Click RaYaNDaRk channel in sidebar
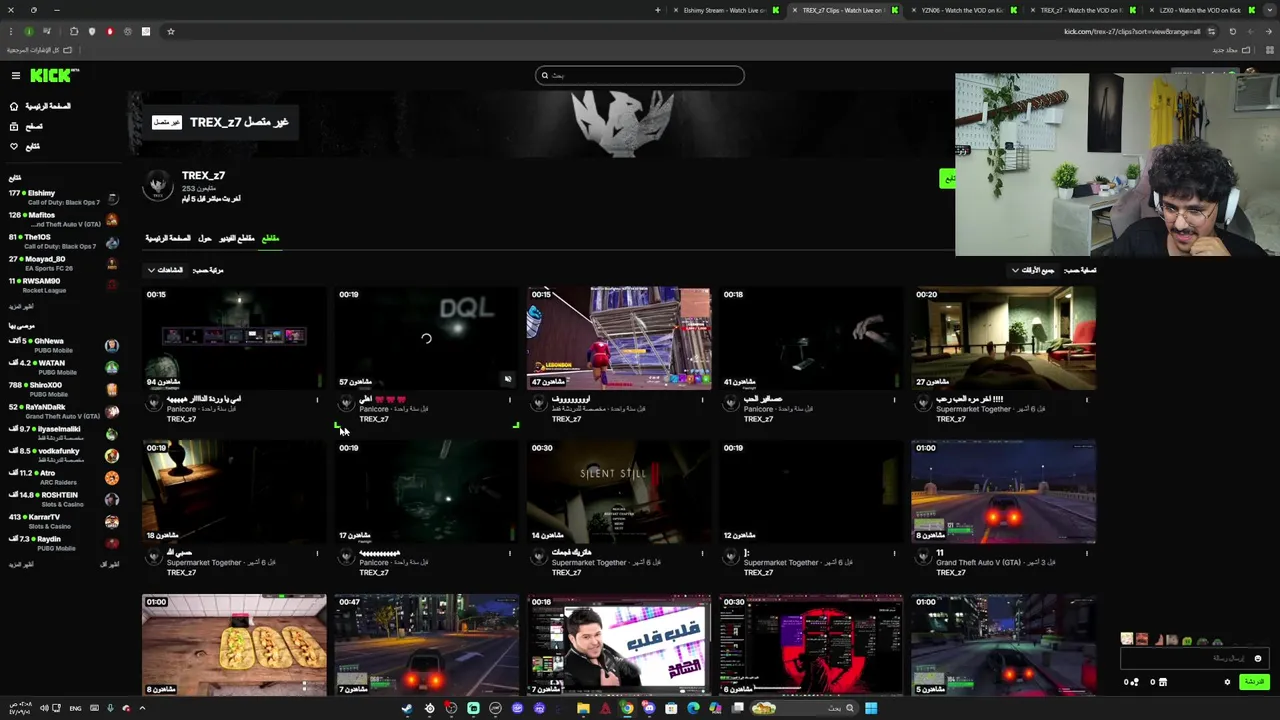This screenshot has height=720, width=1280. [x=63, y=411]
